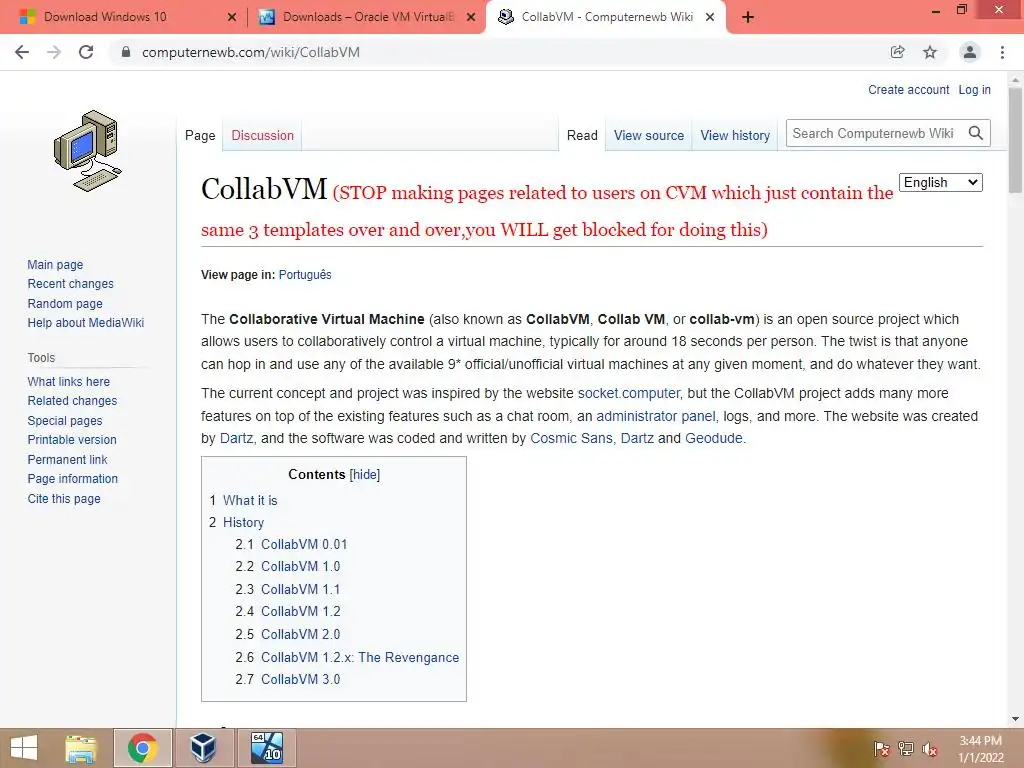Hide the Contents table with hide link
The width and height of the screenshot is (1024, 768).
365,475
